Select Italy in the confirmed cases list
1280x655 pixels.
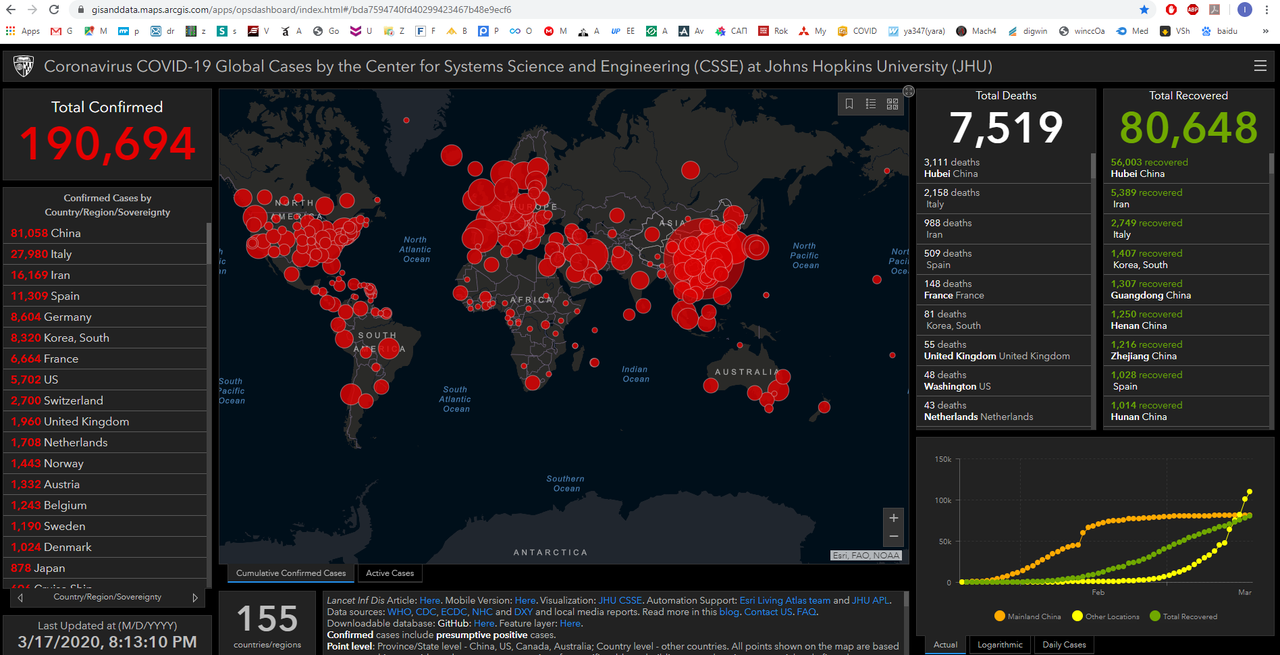pyautogui.click(x=105, y=254)
